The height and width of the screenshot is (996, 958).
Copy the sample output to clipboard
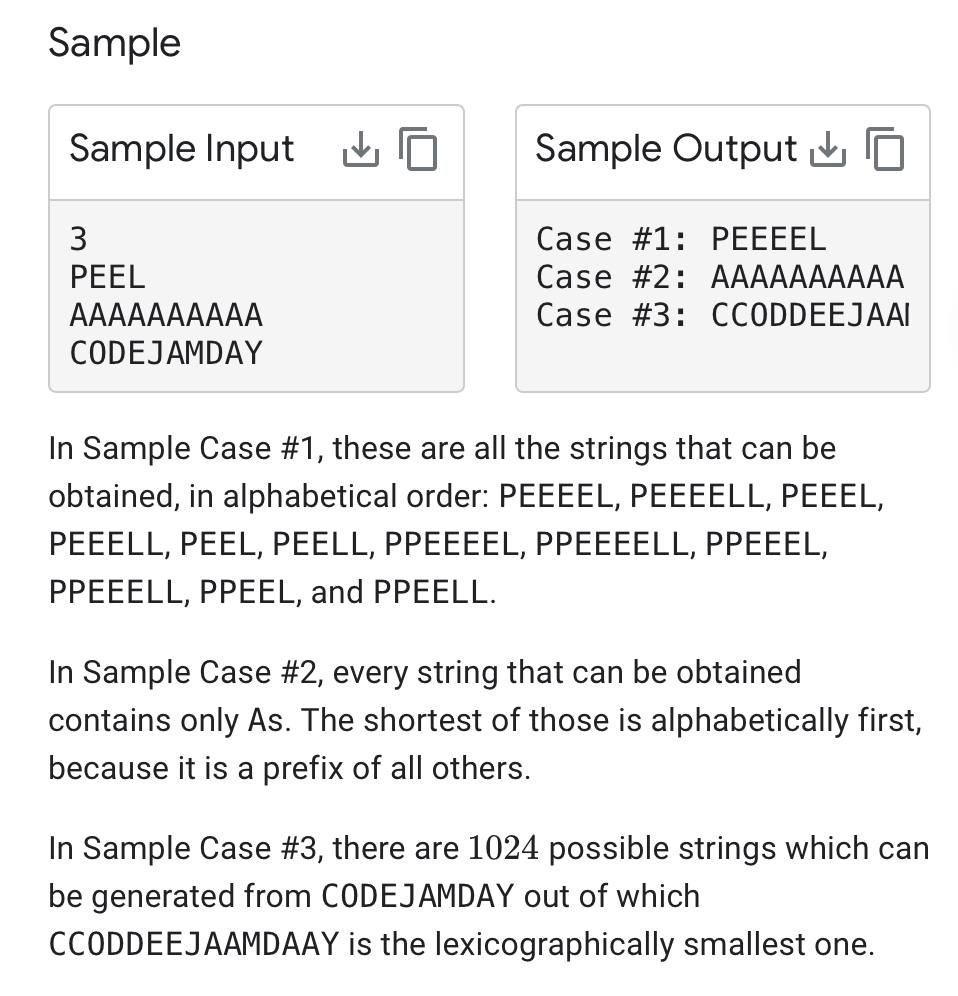click(x=885, y=148)
